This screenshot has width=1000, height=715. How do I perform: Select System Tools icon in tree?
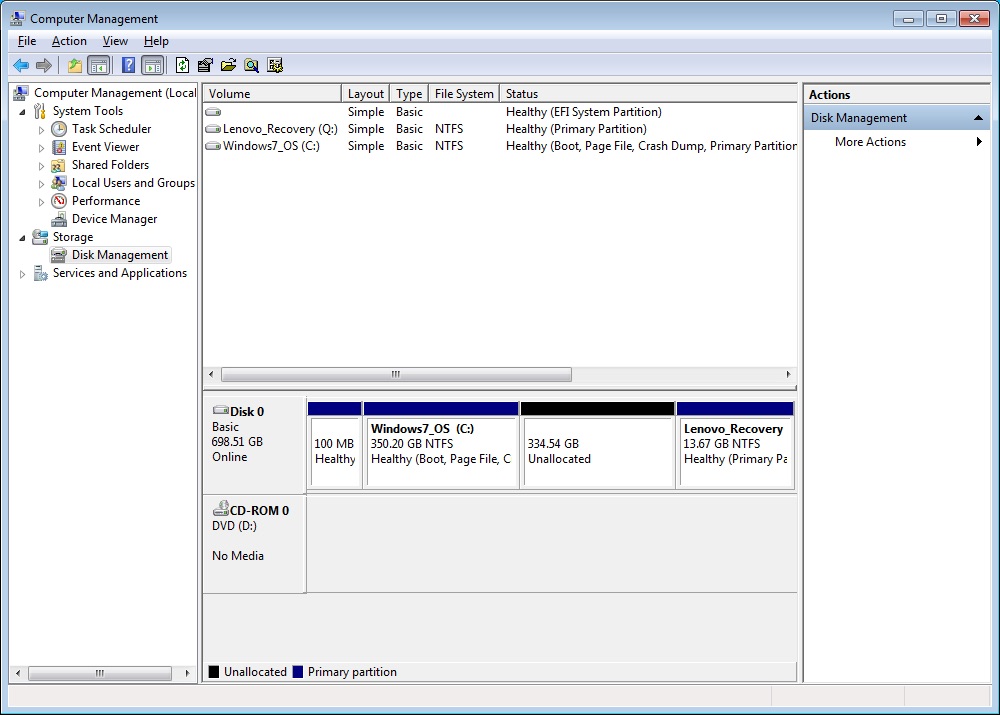pos(40,111)
